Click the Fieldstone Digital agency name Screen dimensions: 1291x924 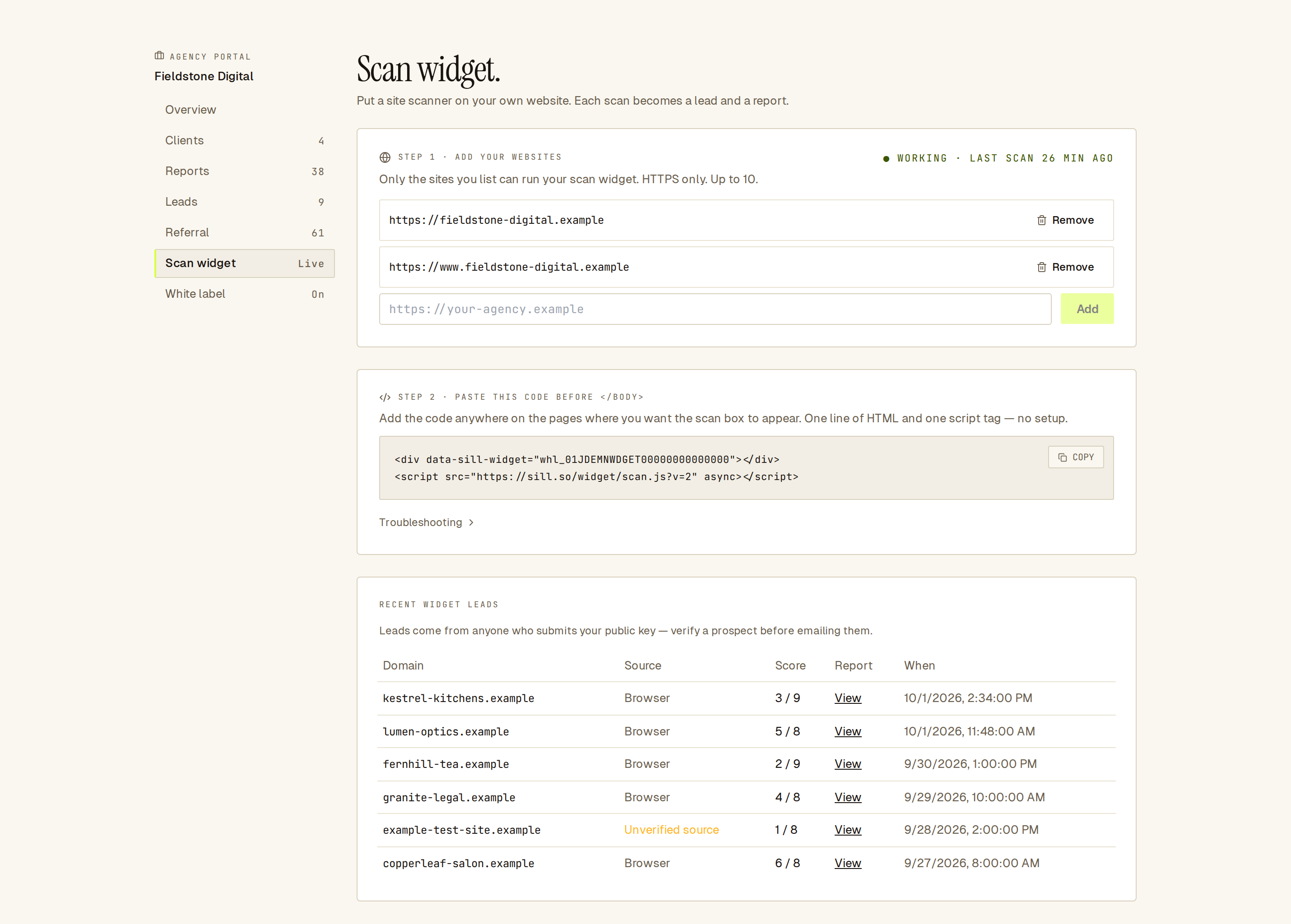click(x=204, y=76)
